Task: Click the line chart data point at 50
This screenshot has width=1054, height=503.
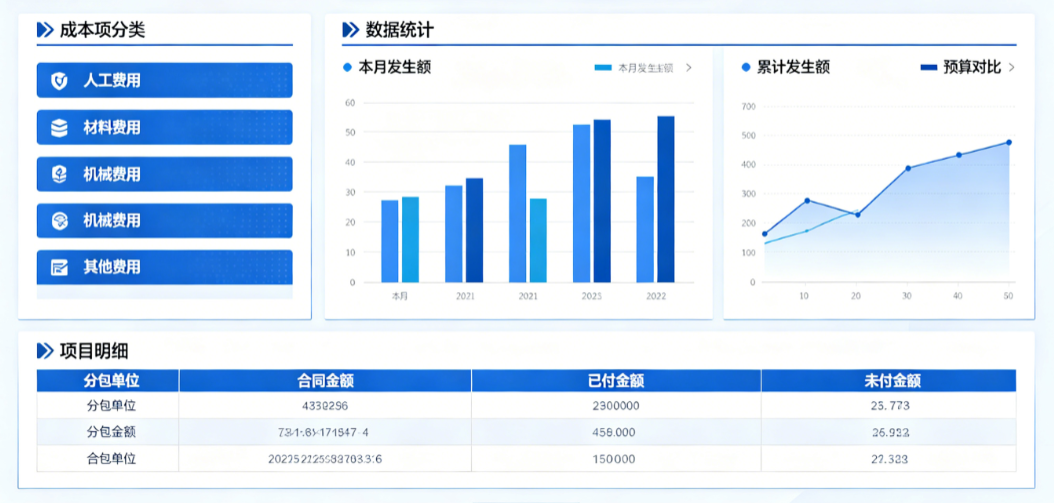Action: coord(1009,143)
